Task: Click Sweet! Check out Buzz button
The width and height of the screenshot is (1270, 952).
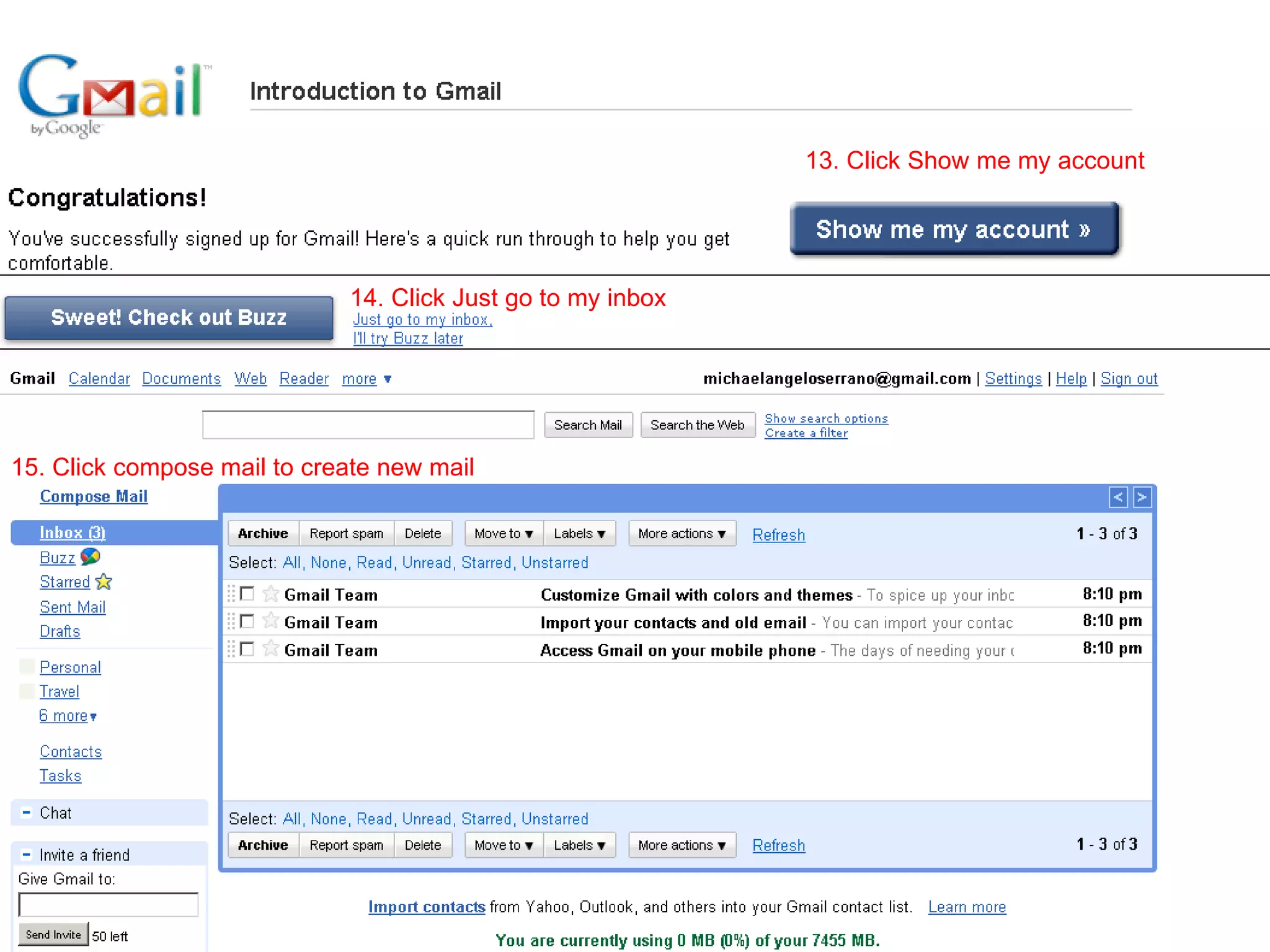Action: (169, 318)
